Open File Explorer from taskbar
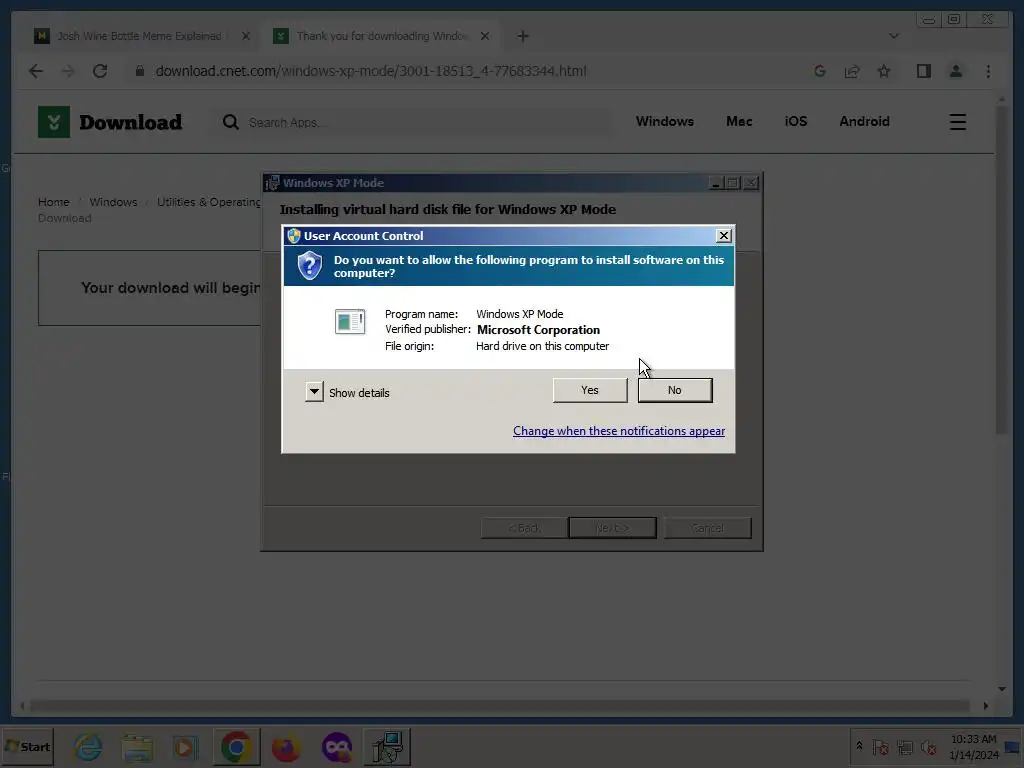Image resolution: width=1024 pixels, height=768 pixels. [137, 746]
